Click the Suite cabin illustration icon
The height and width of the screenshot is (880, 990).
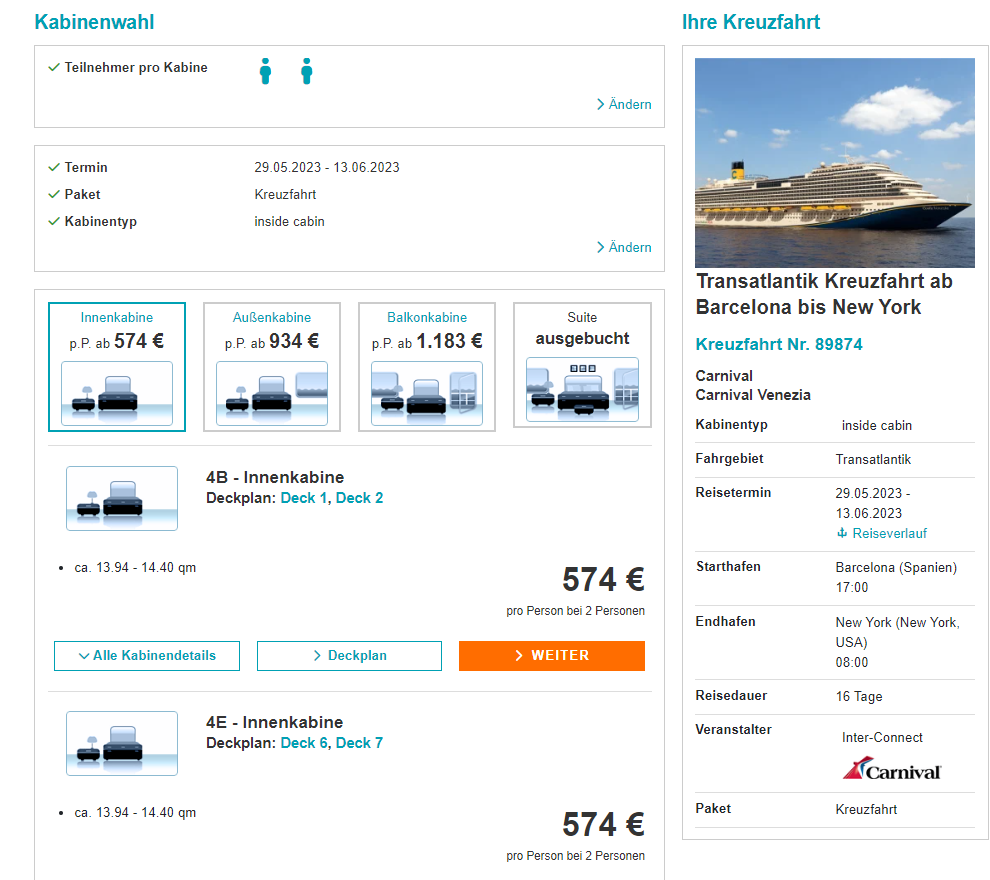point(582,389)
